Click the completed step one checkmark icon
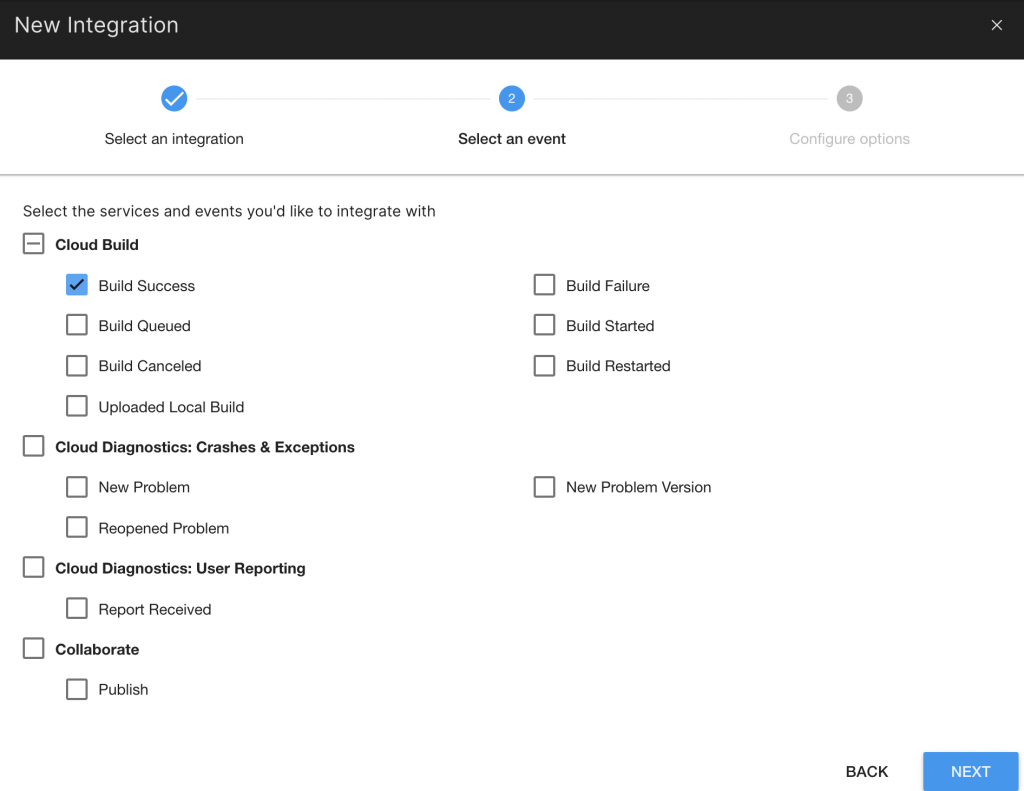Image resolution: width=1024 pixels, height=791 pixels. [174, 99]
